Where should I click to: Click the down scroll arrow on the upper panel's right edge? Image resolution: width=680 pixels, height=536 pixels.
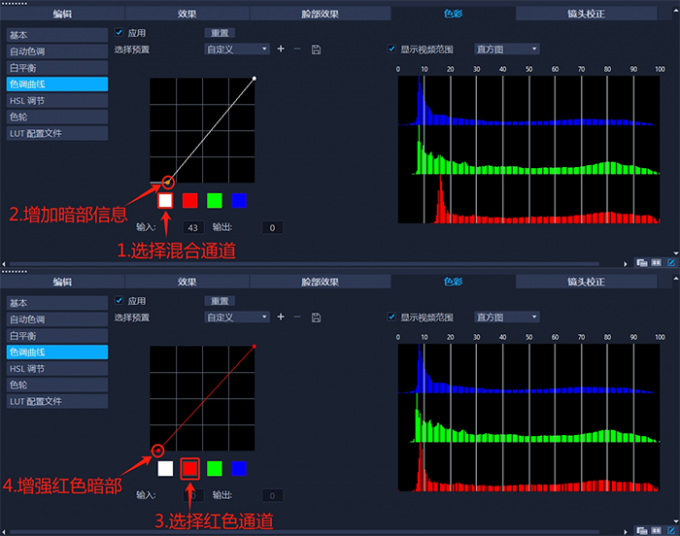click(676, 253)
